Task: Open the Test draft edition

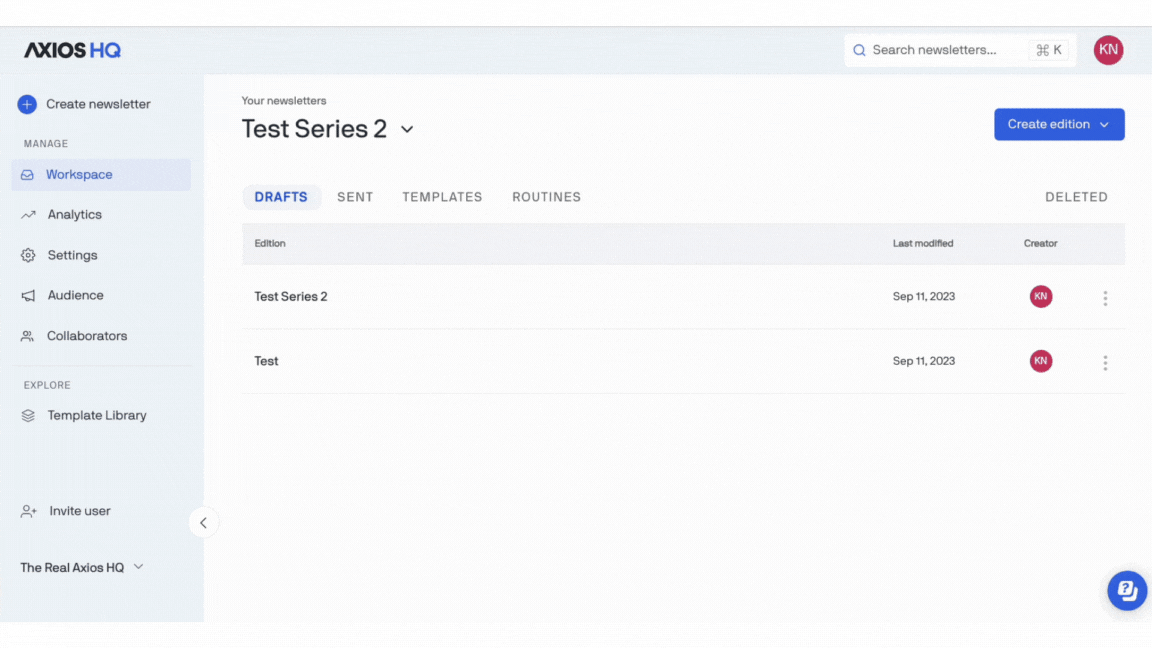Action: 266,361
